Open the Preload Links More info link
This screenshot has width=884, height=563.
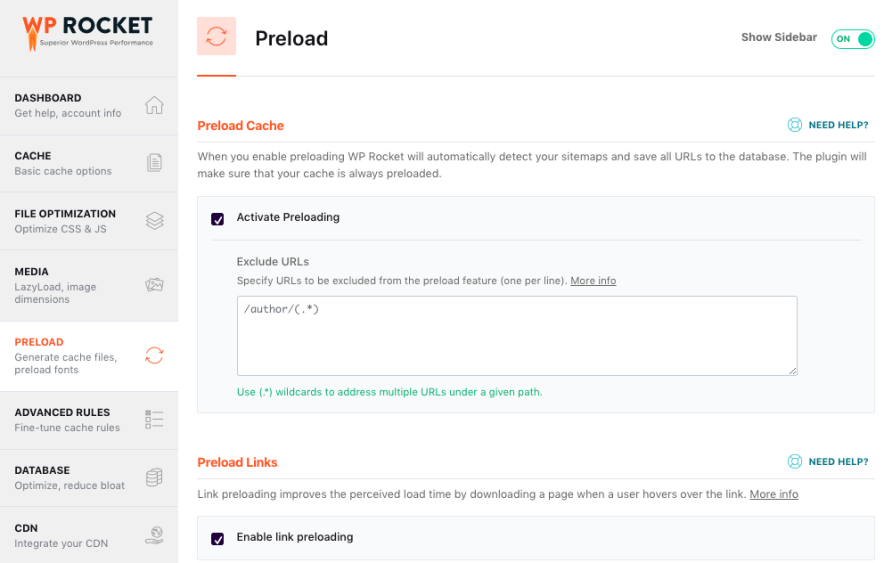774,494
